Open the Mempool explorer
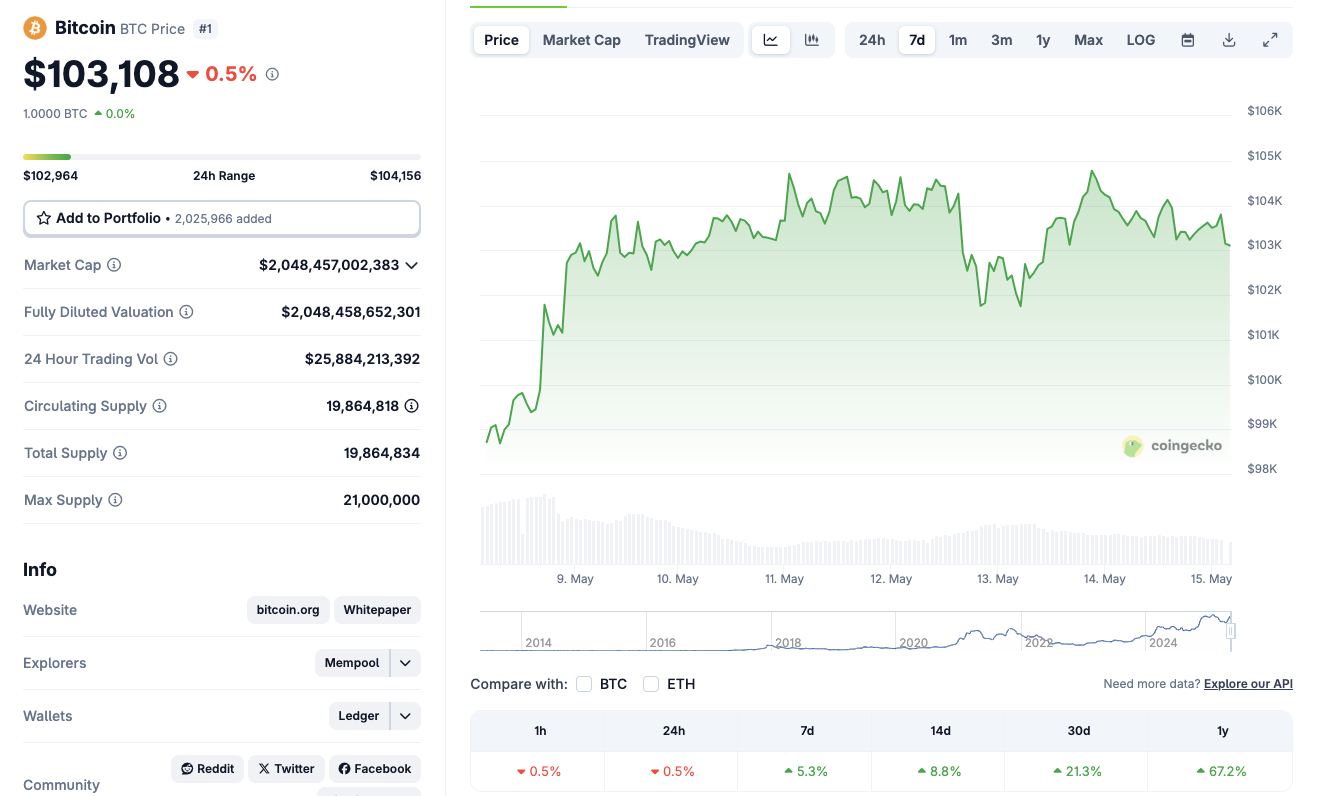The height and width of the screenshot is (796, 1338). click(352, 663)
